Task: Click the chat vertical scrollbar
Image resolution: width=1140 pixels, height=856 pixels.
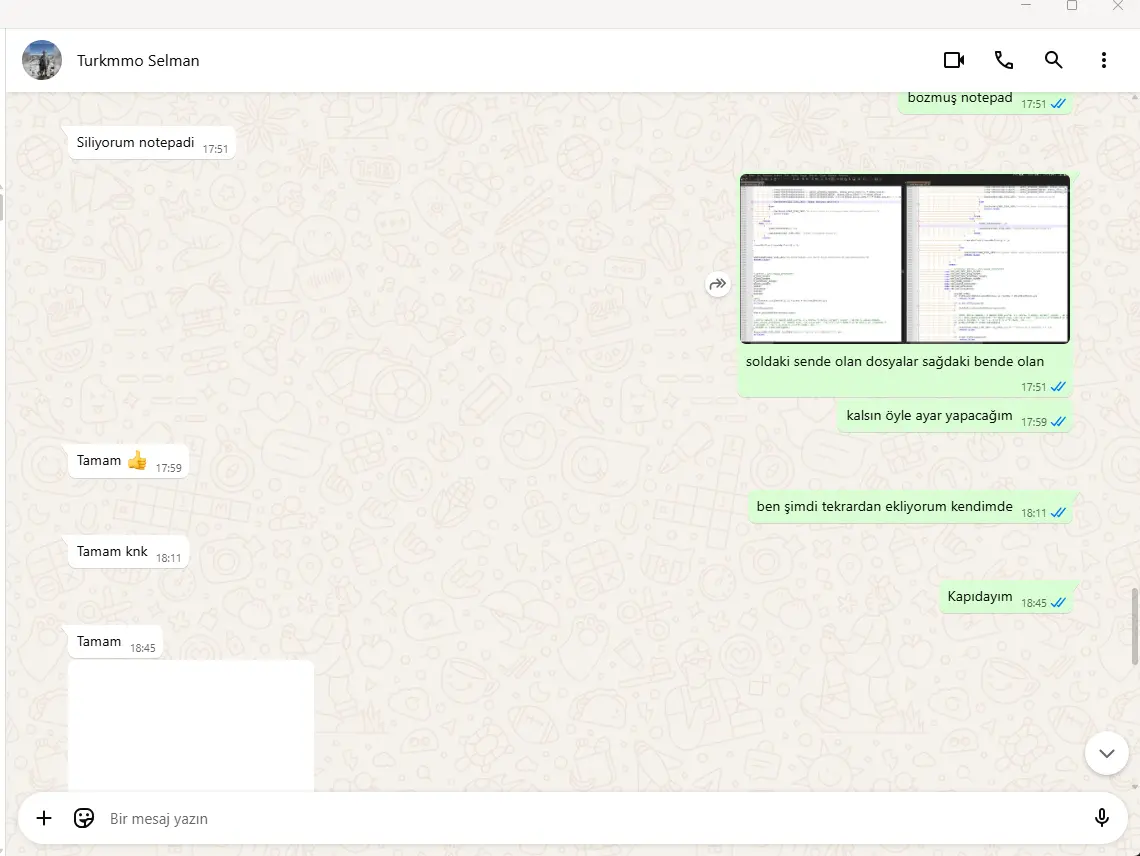Action: click(1134, 626)
